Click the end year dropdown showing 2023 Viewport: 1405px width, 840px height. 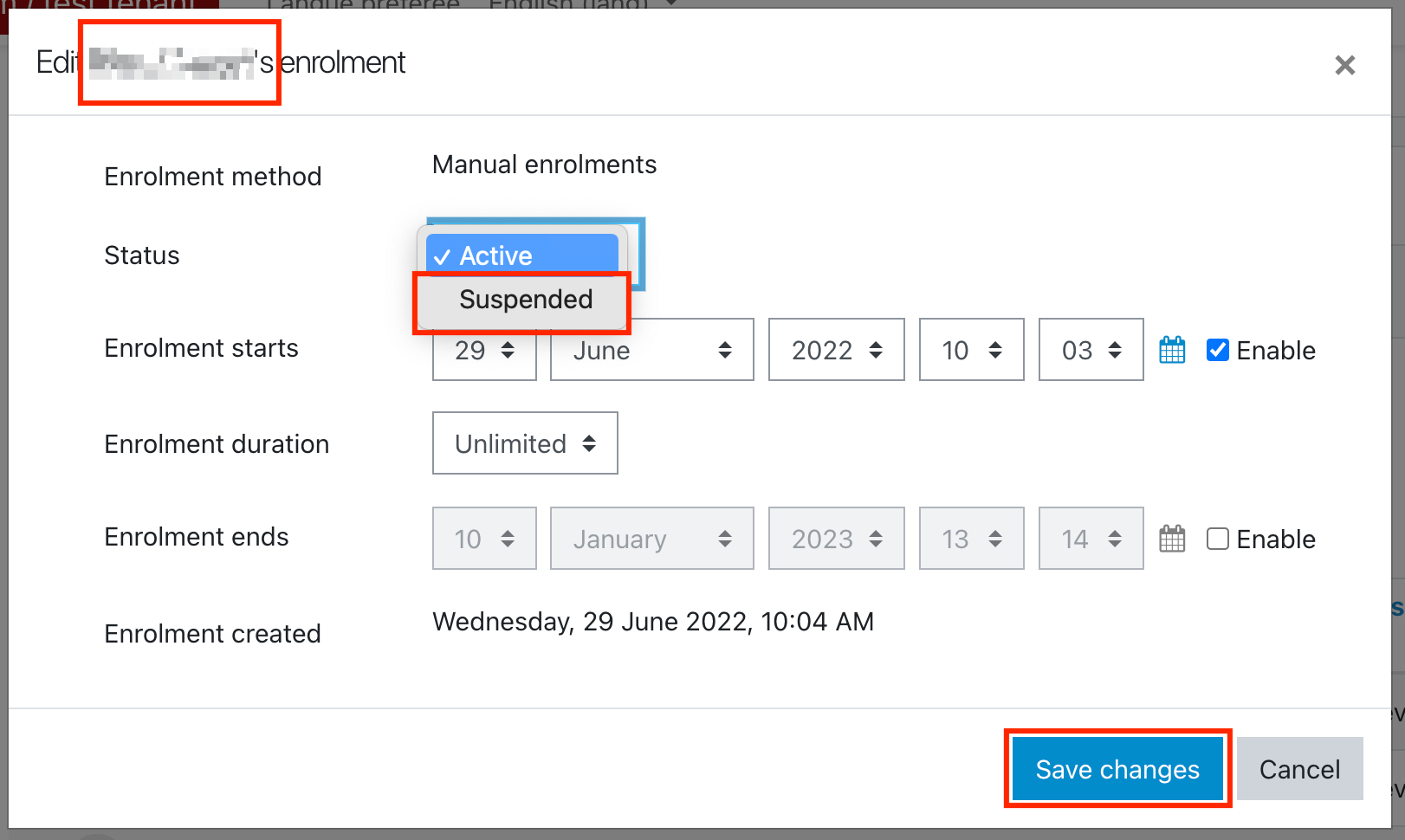point(836,539)
